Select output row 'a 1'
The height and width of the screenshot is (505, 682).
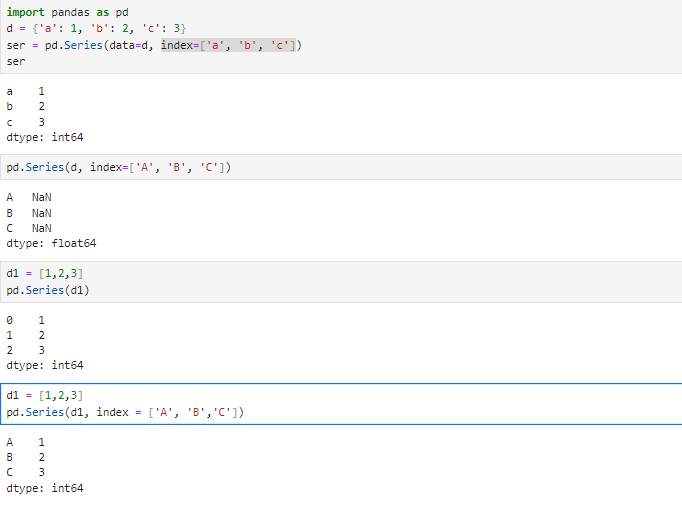pos(25,91)
